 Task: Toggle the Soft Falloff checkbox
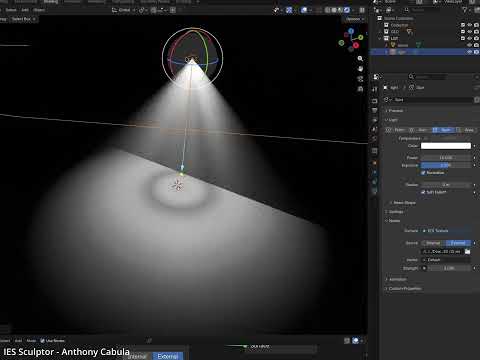(x=423, y=192)
